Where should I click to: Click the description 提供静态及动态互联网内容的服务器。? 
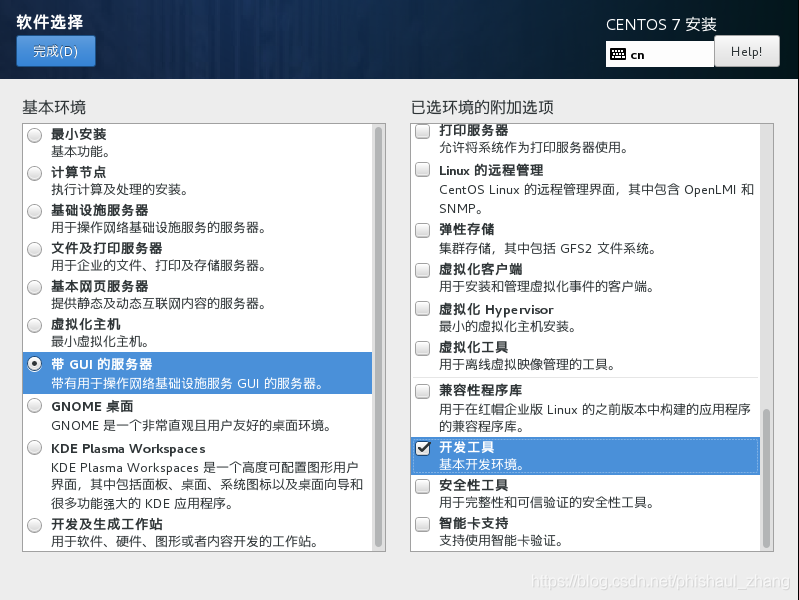(x=159, y=304)
